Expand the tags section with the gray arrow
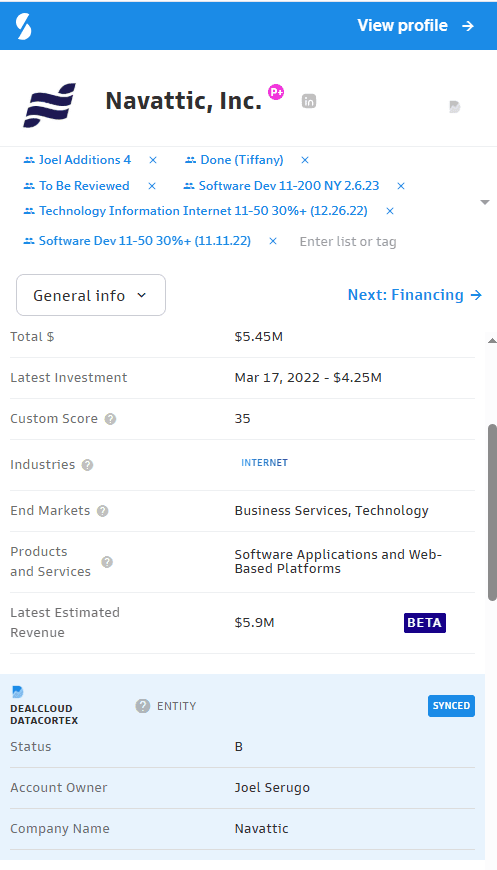This screenshot has height=870, width=497. tap(485, 203)
